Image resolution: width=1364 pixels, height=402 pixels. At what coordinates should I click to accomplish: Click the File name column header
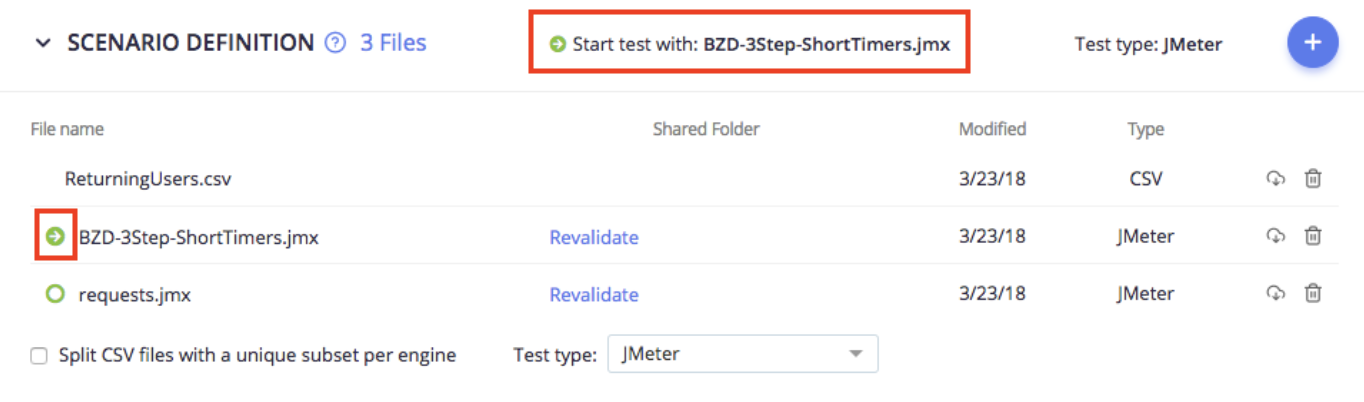[67, 129]
